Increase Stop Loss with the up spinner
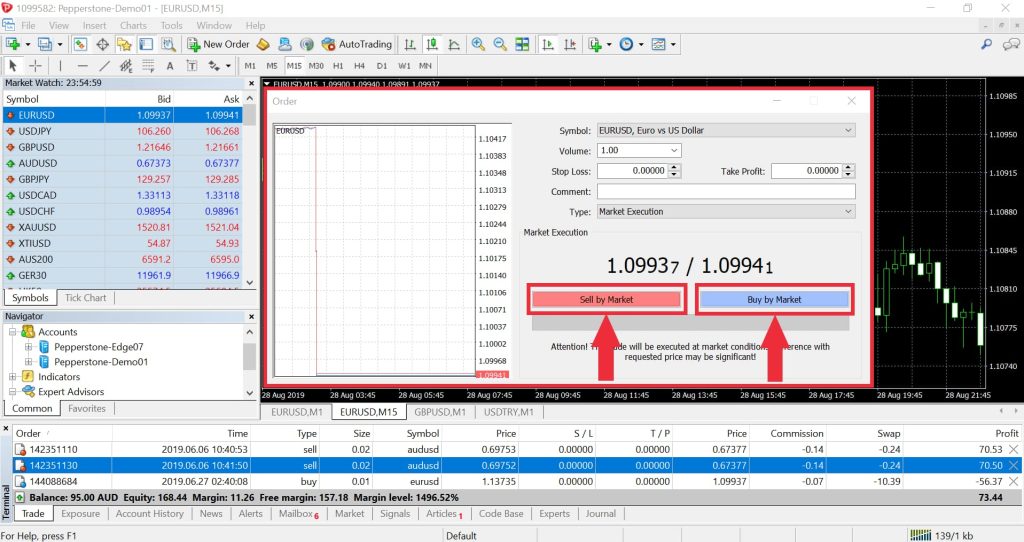Image resolution: width=1024 pixels, height=542 pixels. (675, 167)
